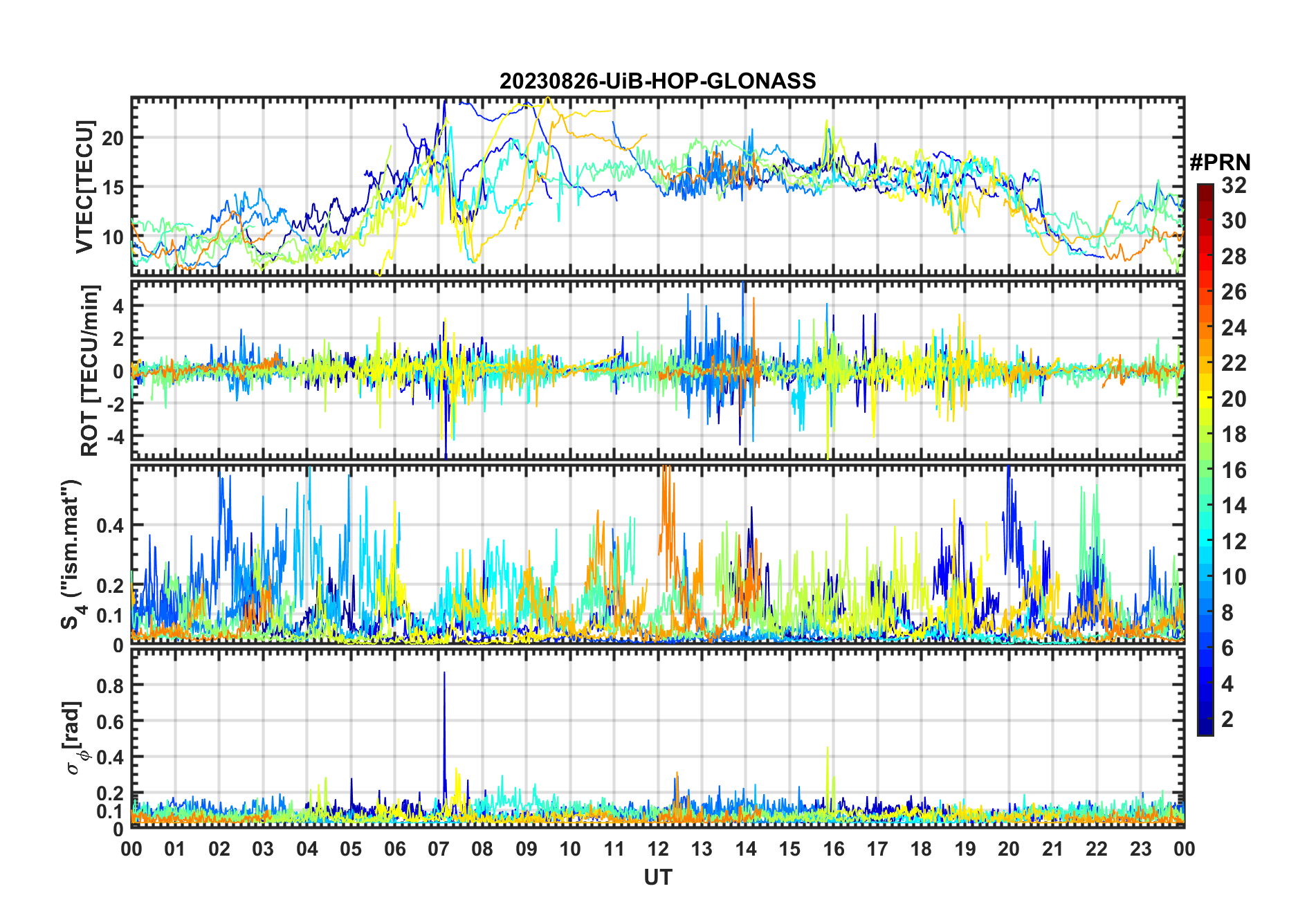Select the 16 tick on the PRN colorbar
Viewport: 1316px width, 920px height.
(1234, 470)
